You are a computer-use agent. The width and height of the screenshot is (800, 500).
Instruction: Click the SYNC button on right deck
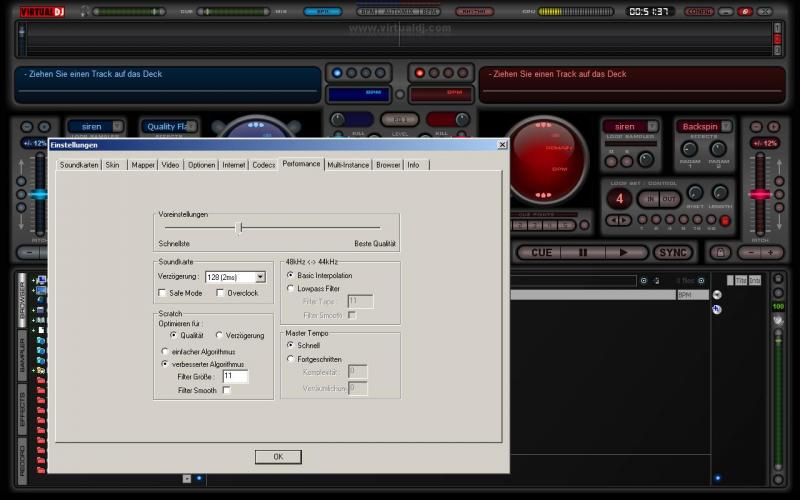click(673, 253)
